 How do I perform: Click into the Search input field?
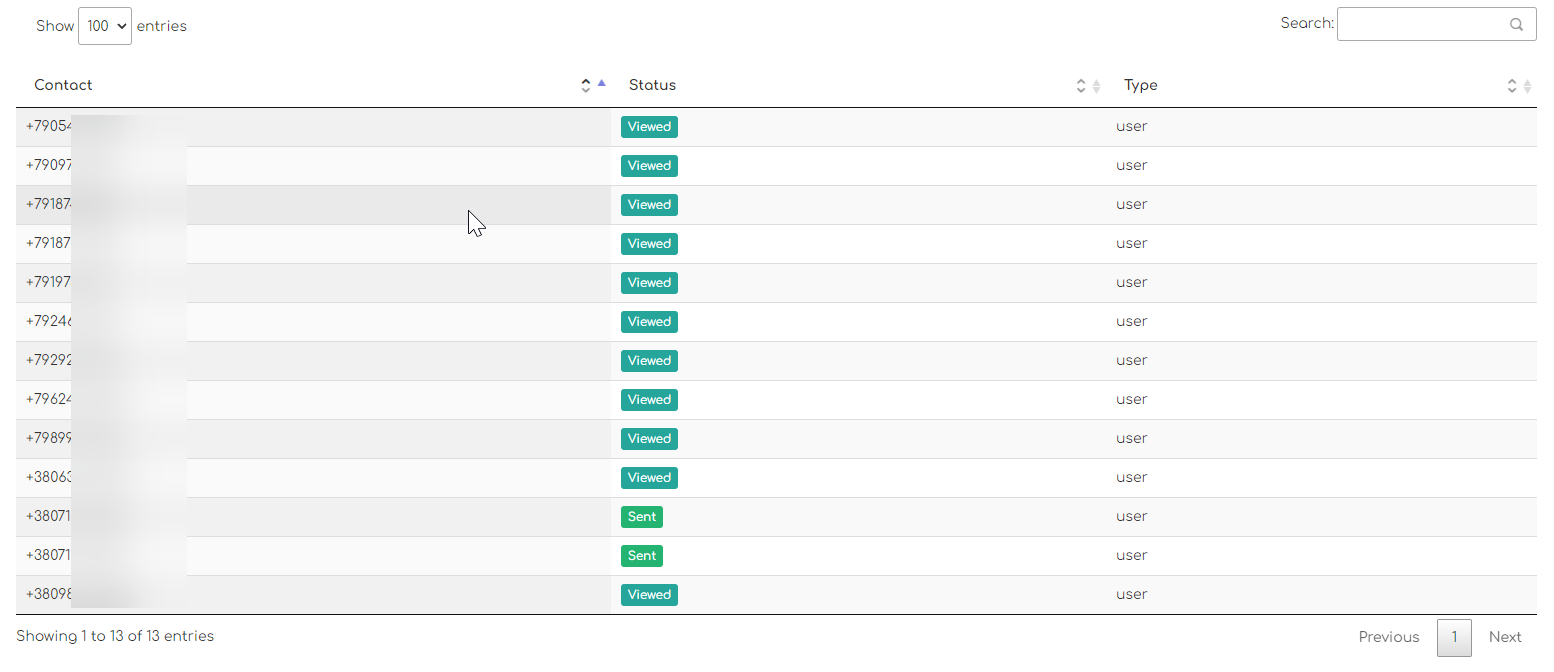(1420, 24)
